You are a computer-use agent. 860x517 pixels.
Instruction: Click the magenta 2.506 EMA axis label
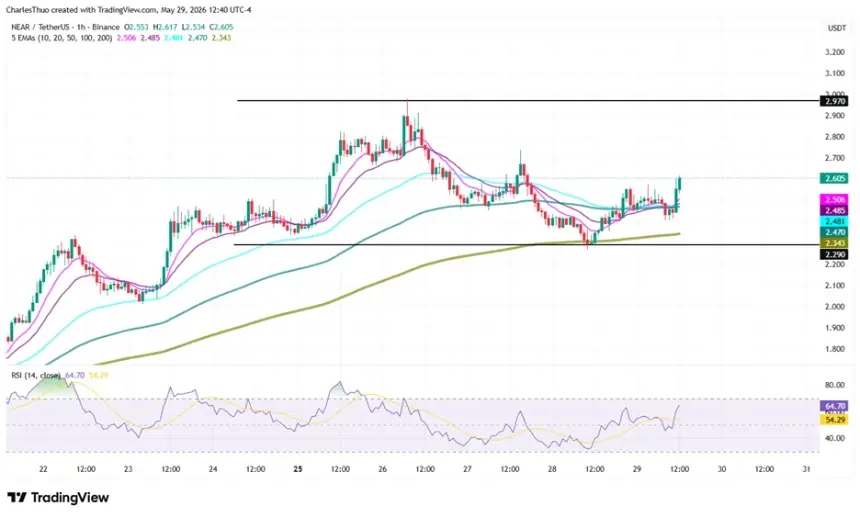tap(834, 200)
